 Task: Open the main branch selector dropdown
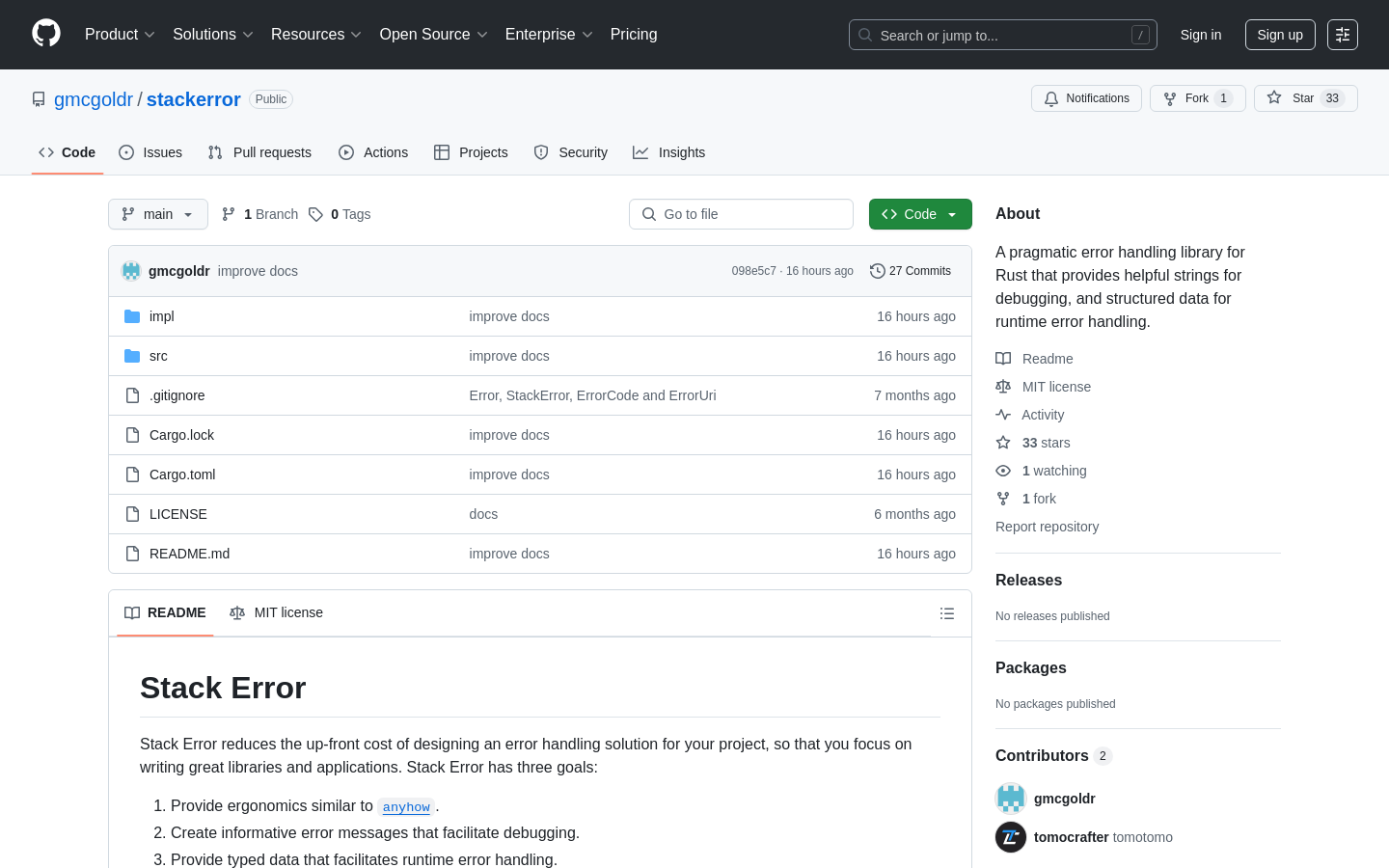158,214
